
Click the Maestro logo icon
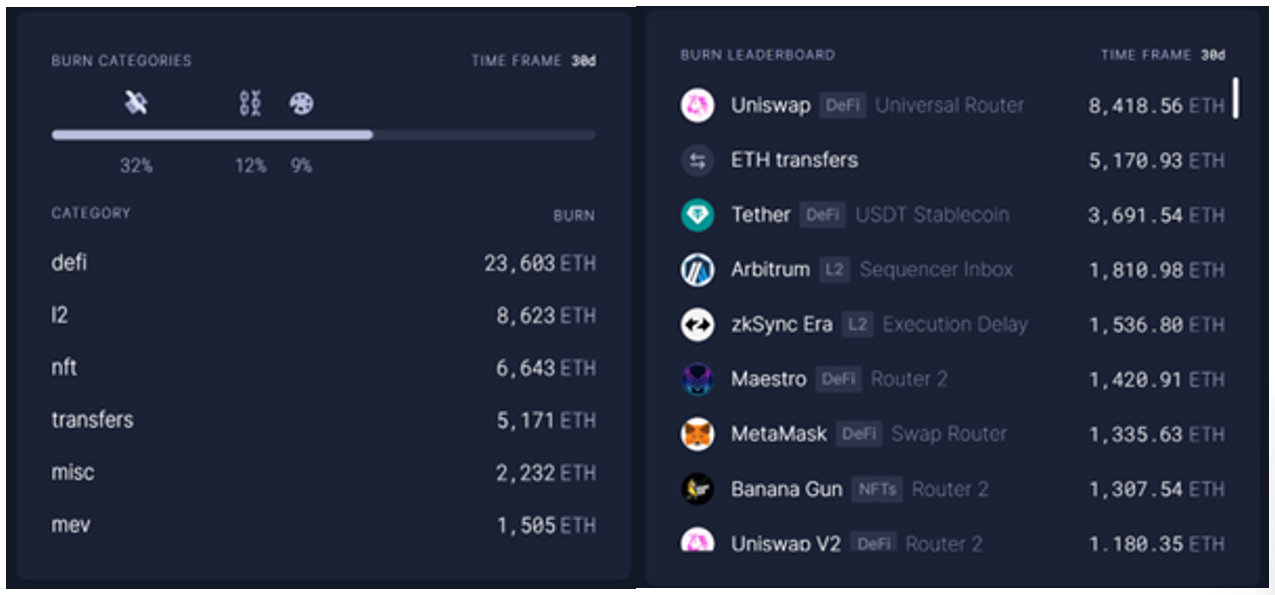tap(697, 380)
